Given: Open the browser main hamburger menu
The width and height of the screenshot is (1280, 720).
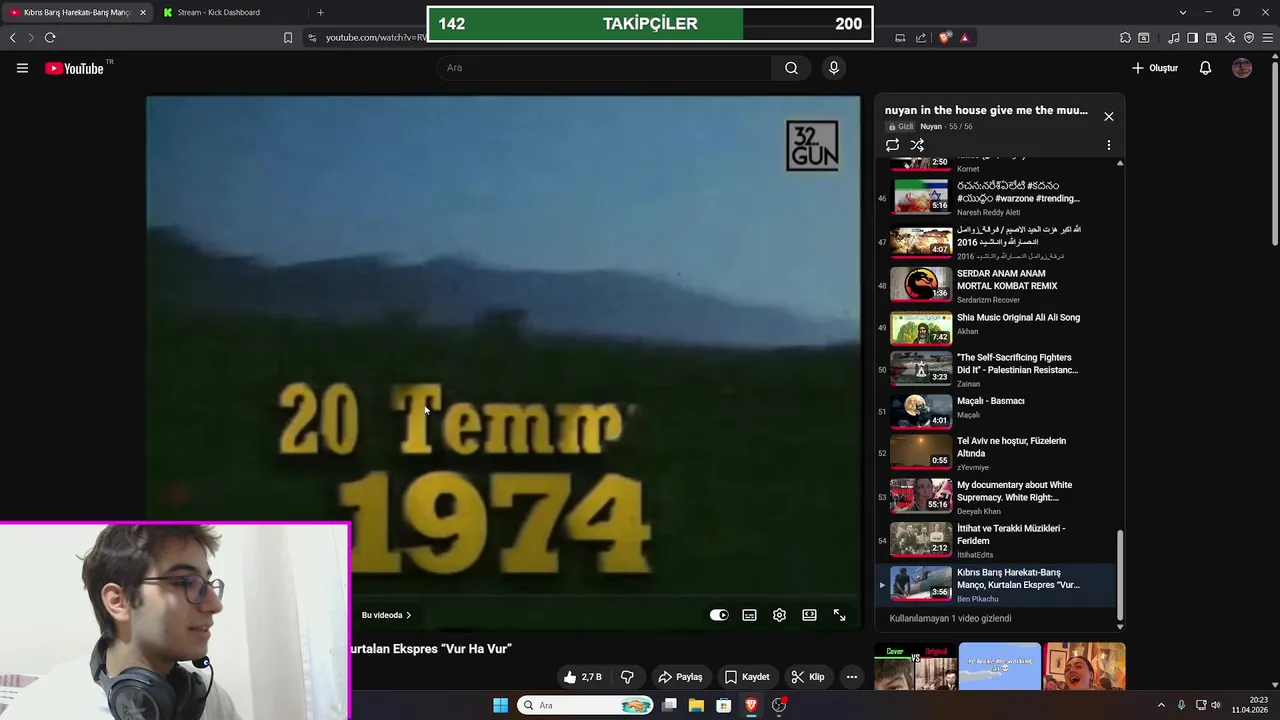Looking at the screenshot, I should coord(1267,38).
